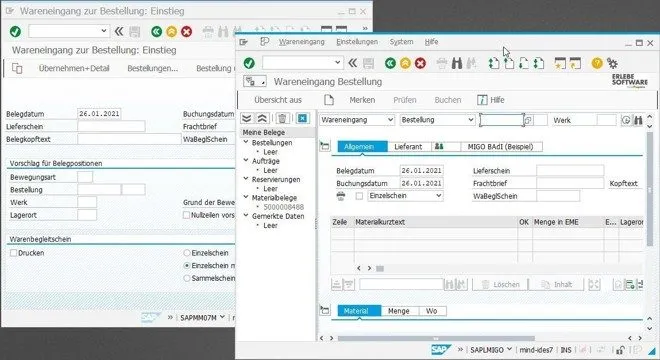Collapse Bestellungen tree node
This screenshot has width=660, height=360.
coord(246,142)
